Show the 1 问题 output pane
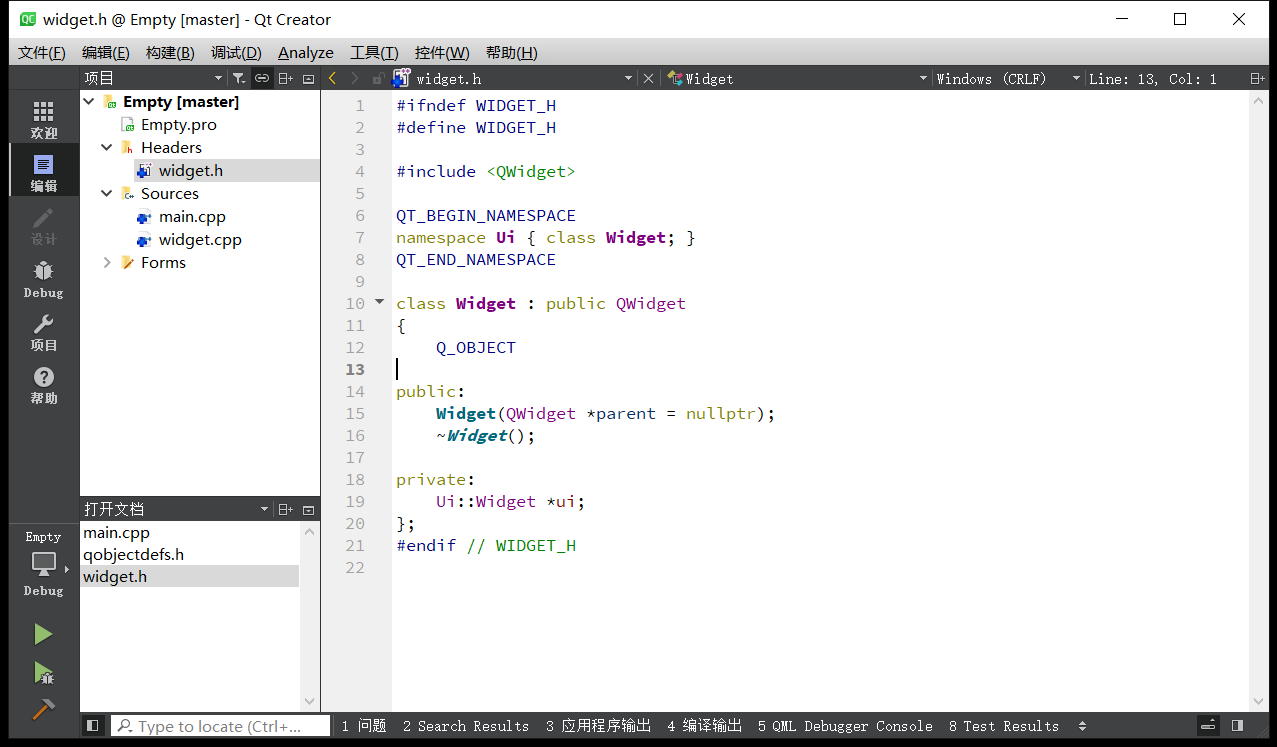The image size is (1277, 747). 364,726
